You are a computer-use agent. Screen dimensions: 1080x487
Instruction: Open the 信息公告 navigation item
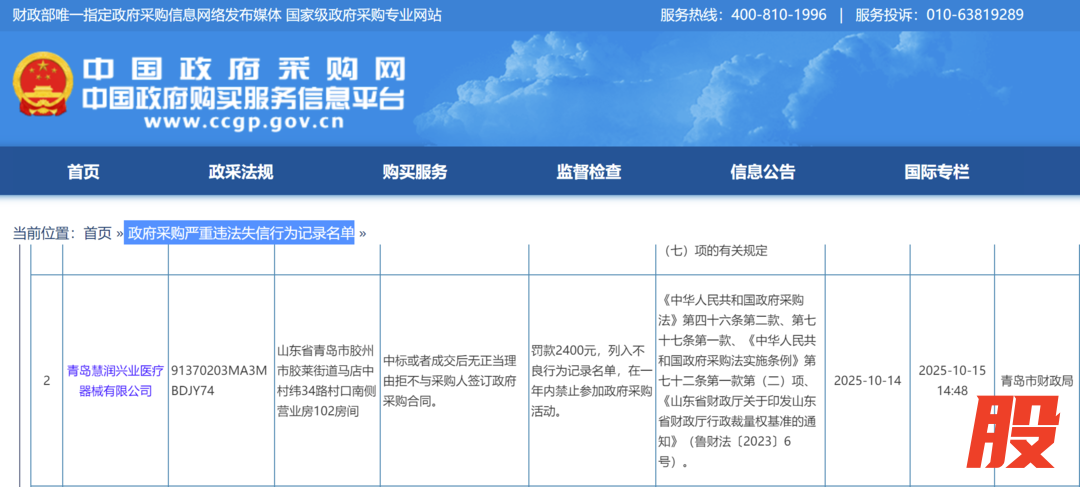tap(762, 171)
